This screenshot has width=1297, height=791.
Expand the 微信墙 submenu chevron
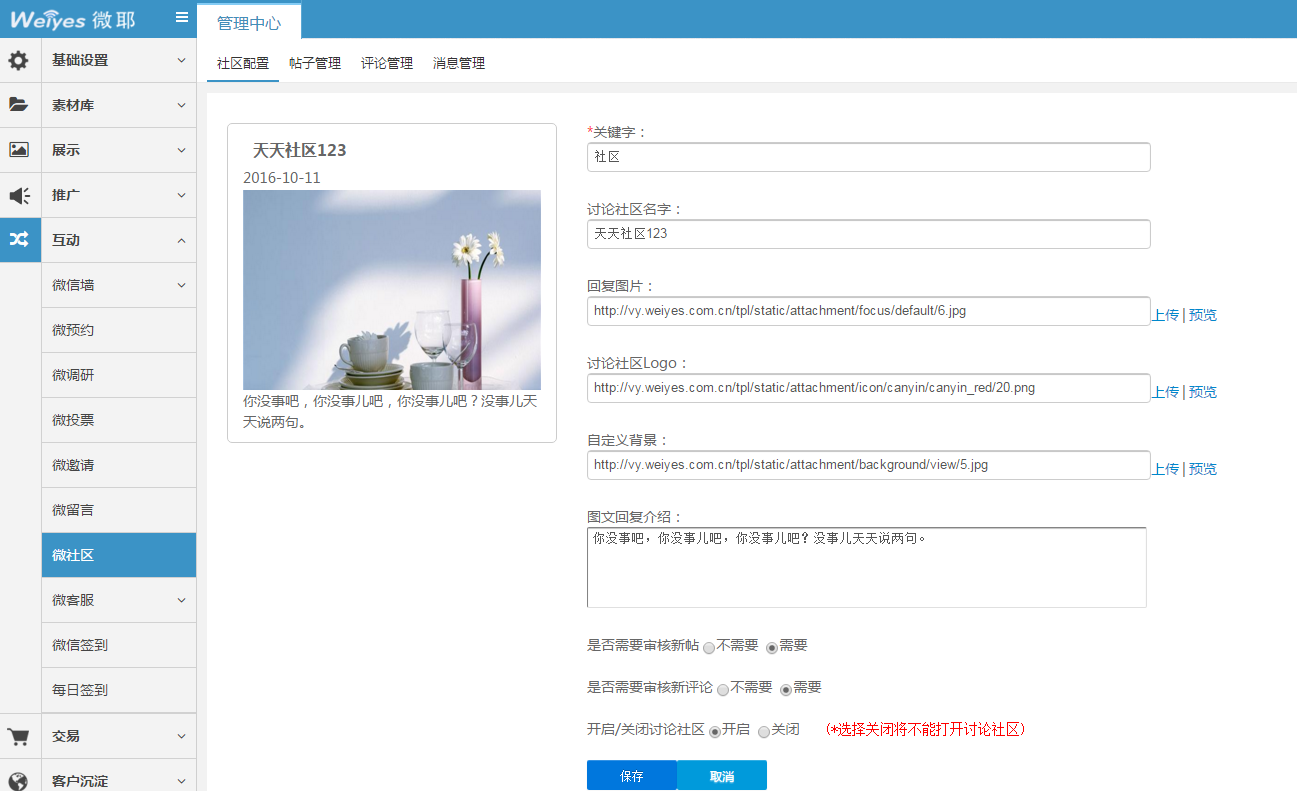[181, 285]
